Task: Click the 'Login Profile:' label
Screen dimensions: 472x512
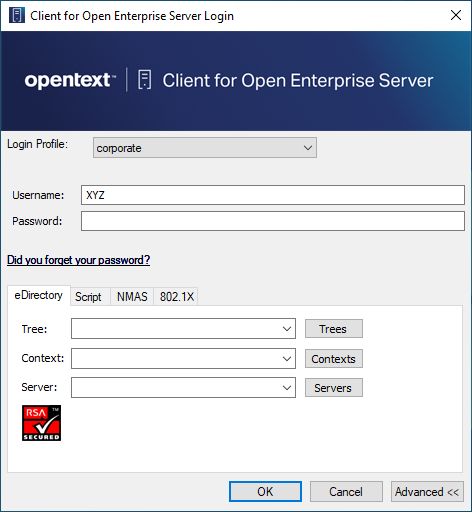Action: (37, 144)
